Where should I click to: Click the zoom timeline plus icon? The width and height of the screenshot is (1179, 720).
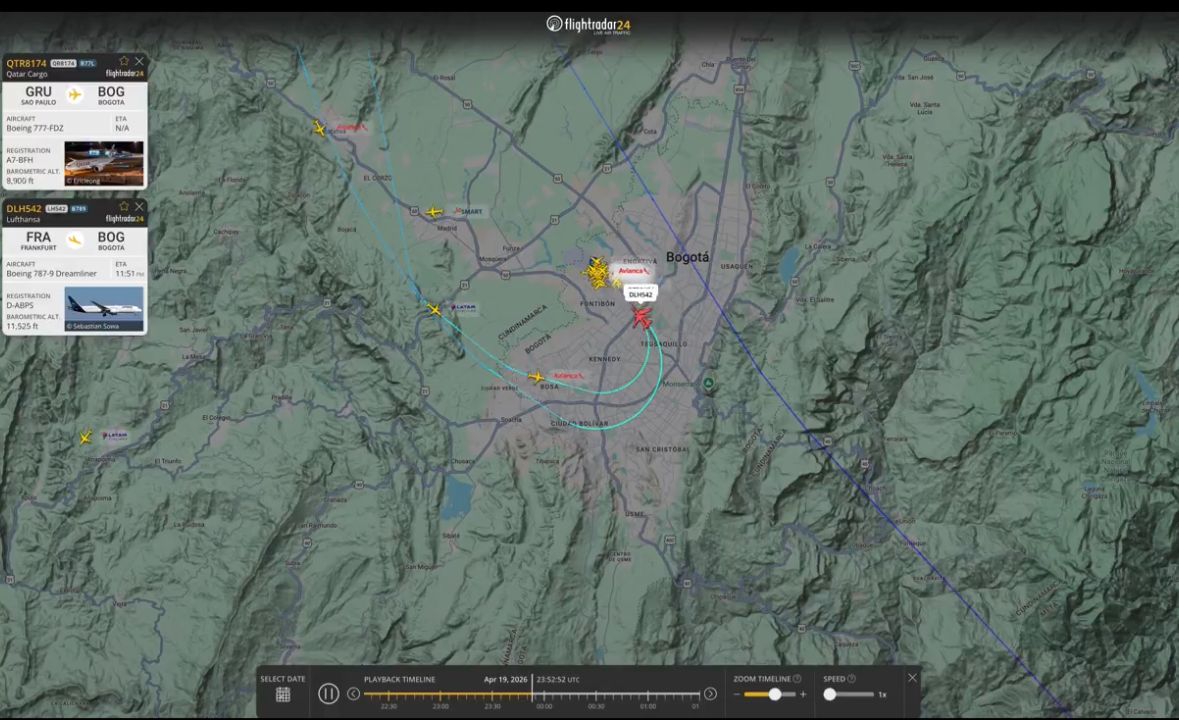click(x=803, y=694)
